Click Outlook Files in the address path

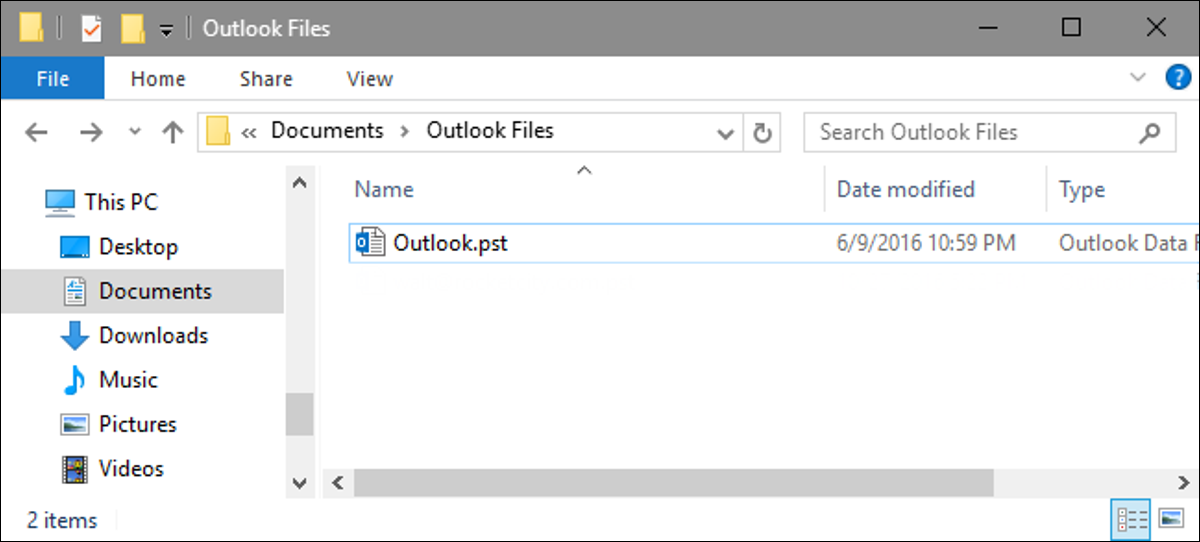coord(490,131)
